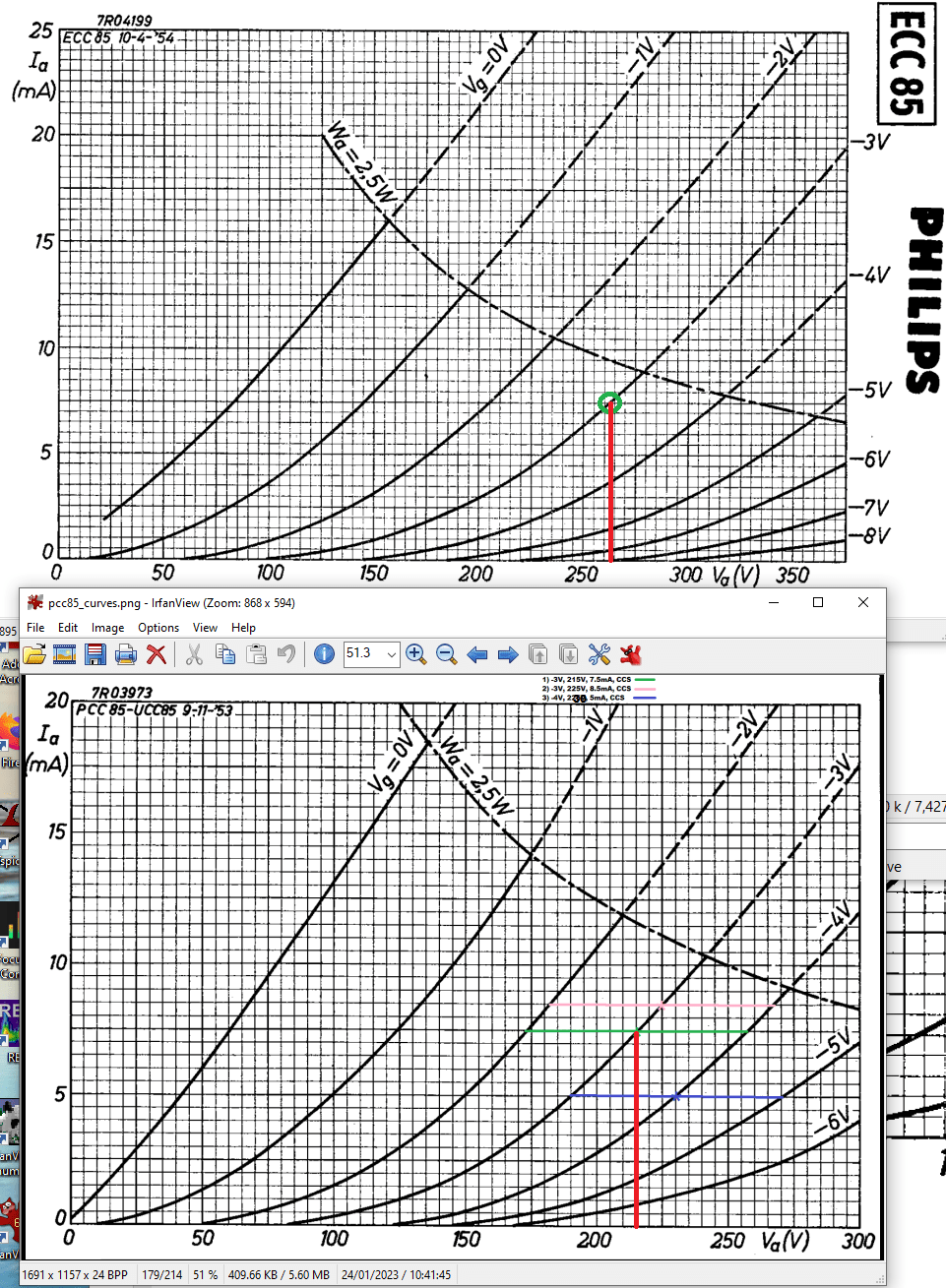Open the Settings wrench and screwdriver icon

tap(599, 654)
